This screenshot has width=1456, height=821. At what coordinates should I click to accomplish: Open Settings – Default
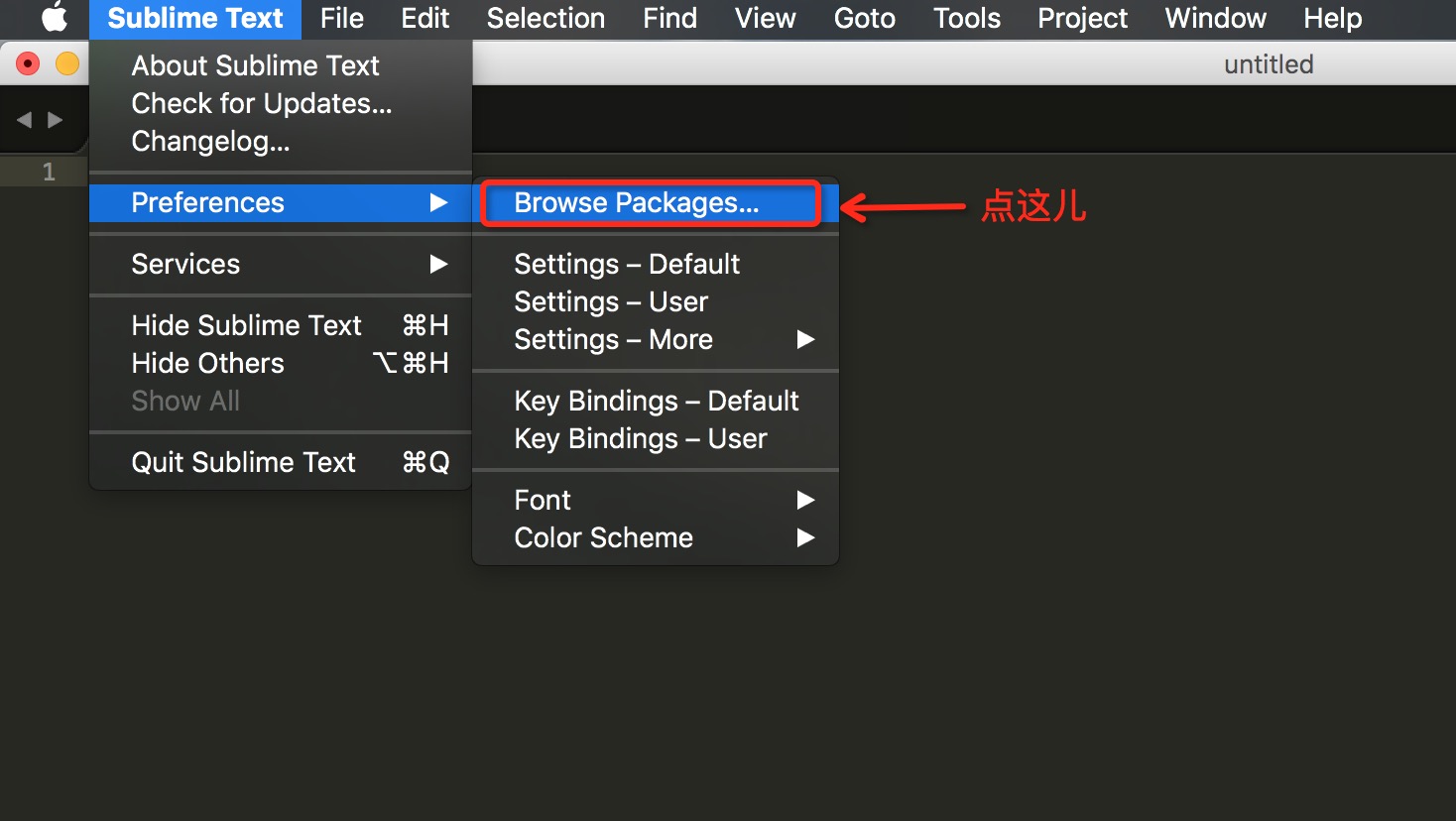(x=627, y=264)
